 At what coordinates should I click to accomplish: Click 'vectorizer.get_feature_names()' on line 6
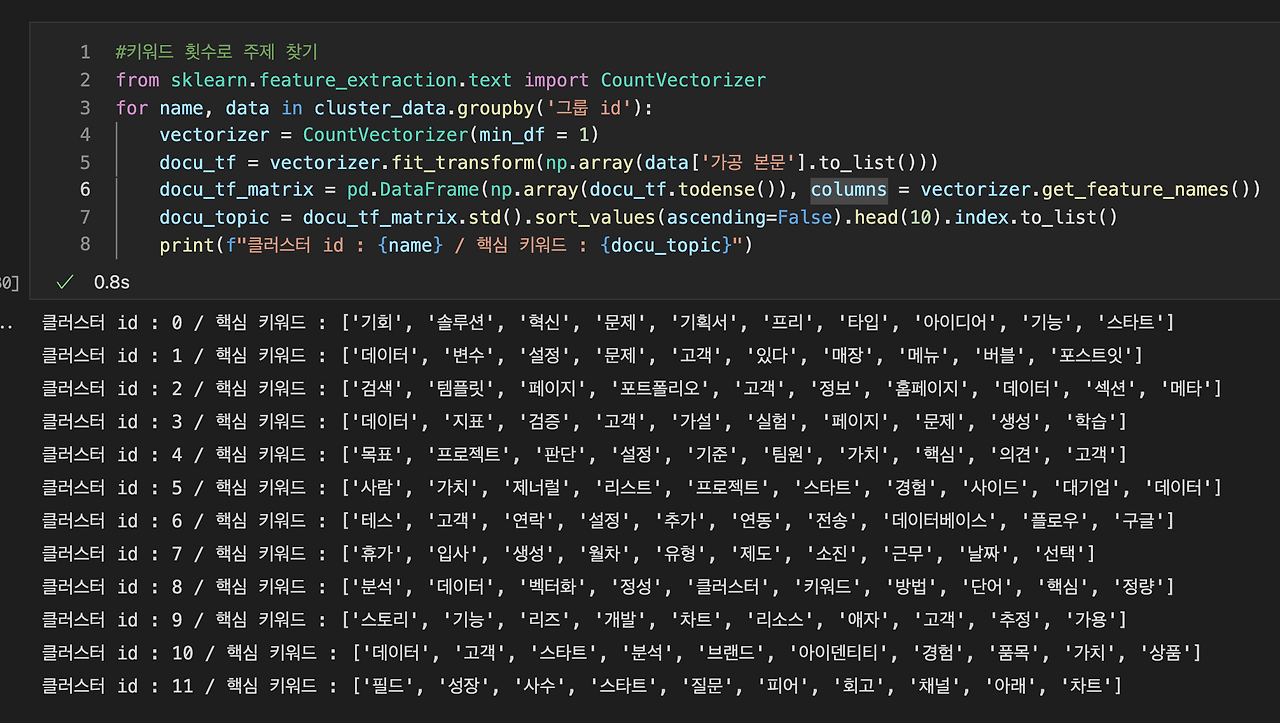(x=1085, y=189)
